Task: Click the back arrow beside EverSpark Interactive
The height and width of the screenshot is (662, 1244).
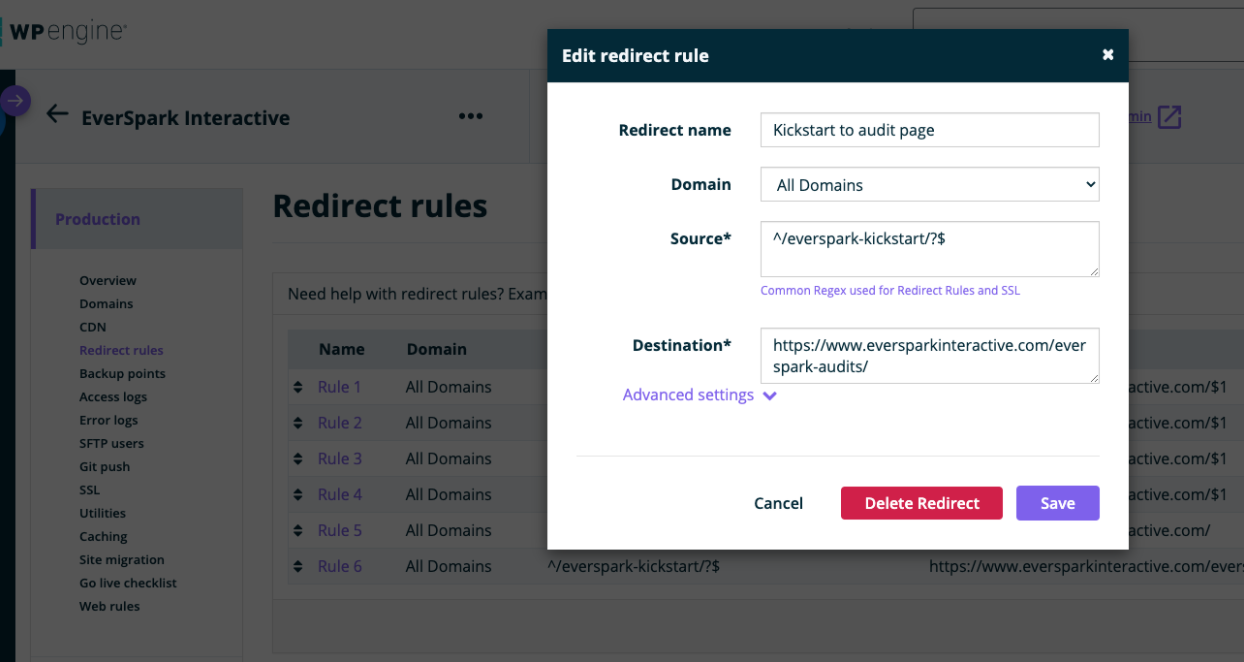Action: point(57,115)
